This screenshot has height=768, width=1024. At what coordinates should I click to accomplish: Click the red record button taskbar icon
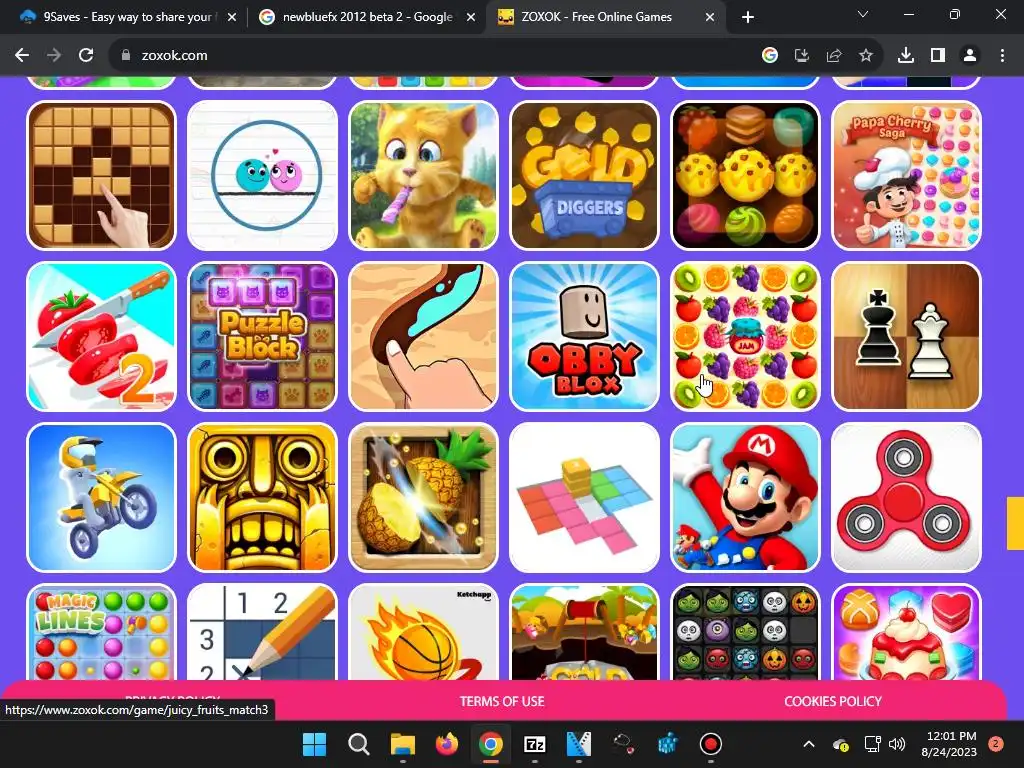(x=711, y=744)
